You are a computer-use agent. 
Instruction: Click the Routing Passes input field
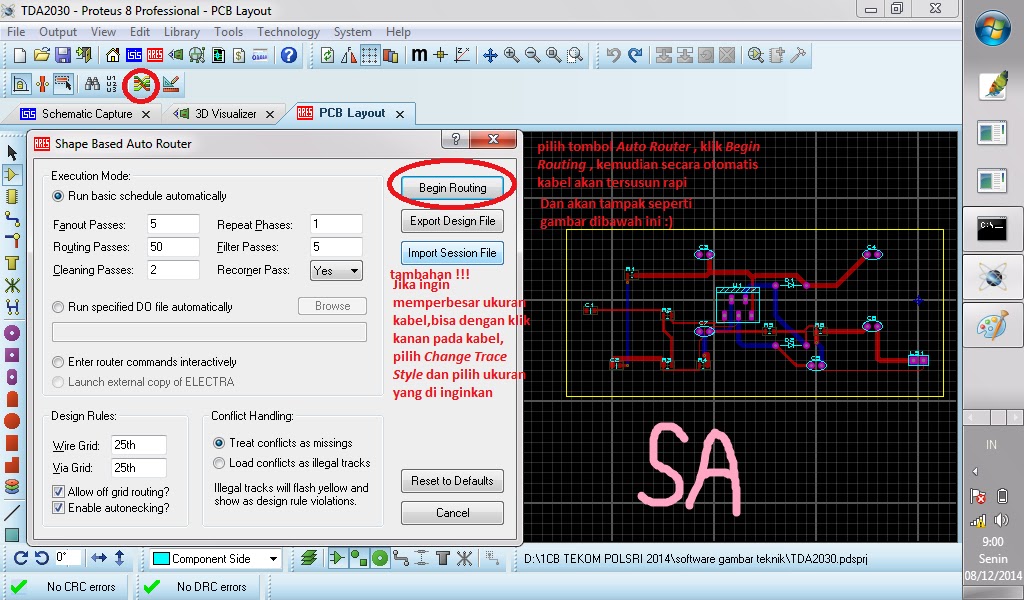pyautogui.click(x=173, y=247)
